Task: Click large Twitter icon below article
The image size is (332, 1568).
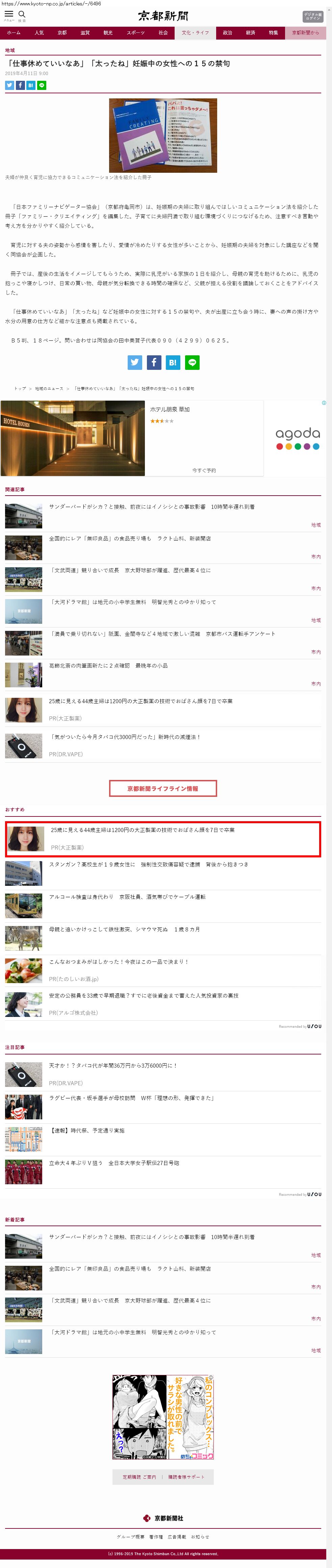Action: pyautogui.click(x=134, y=362)
